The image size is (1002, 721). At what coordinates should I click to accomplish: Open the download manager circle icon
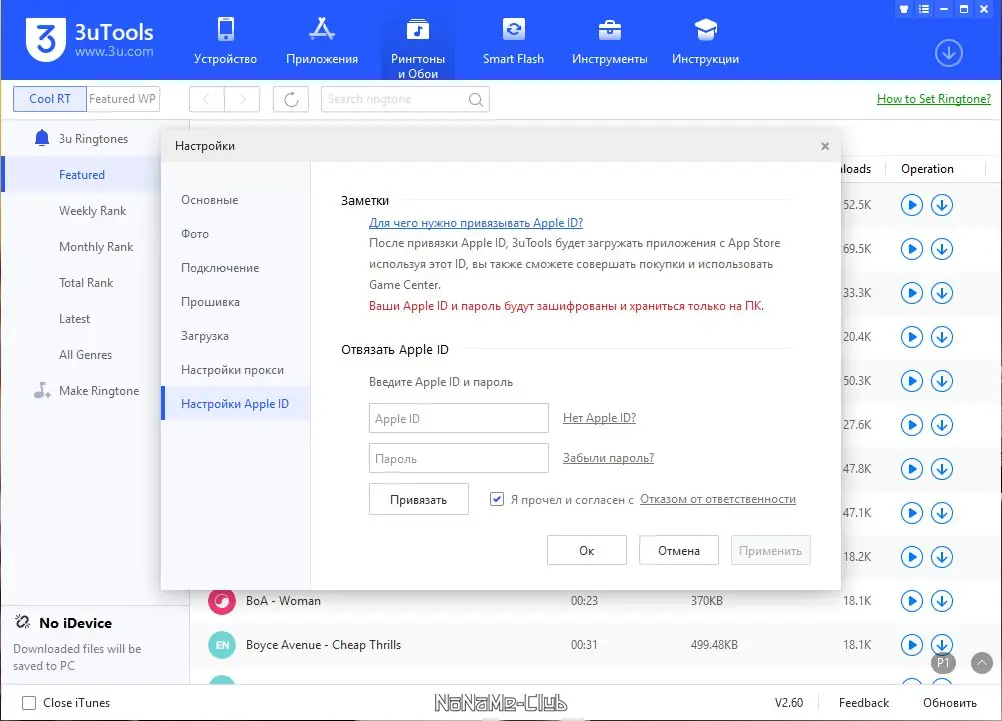tap(948, 53)
